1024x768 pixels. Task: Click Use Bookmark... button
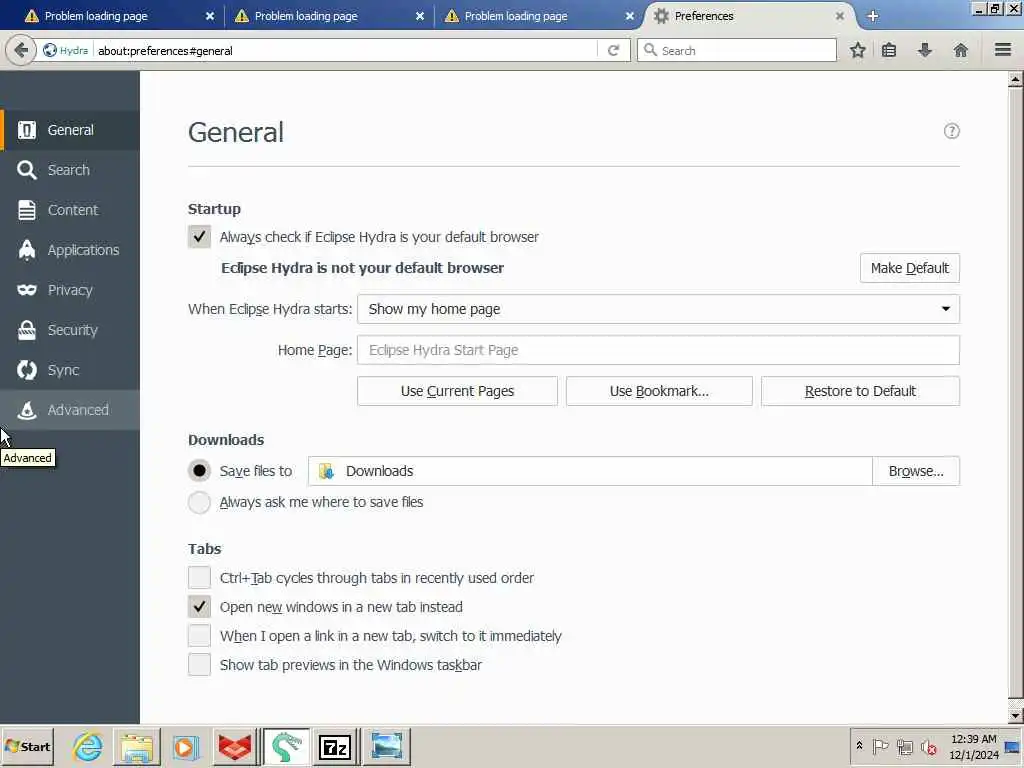tap(659, 391)
